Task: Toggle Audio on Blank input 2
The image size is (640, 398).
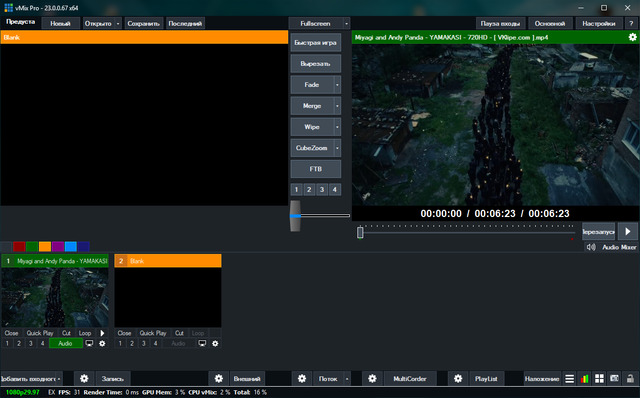Action: click(x=178, y=343)
